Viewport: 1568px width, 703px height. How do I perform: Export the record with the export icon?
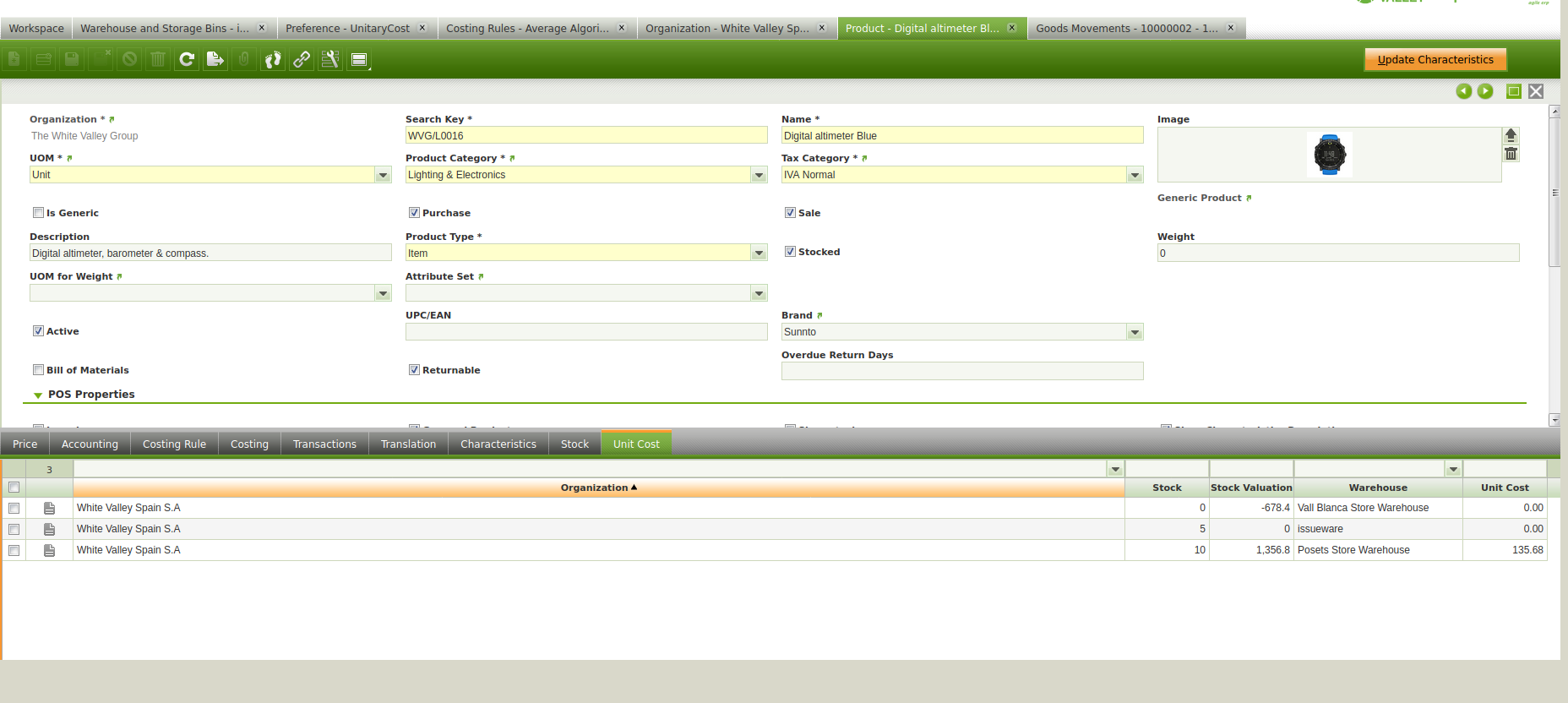point(215,59)
